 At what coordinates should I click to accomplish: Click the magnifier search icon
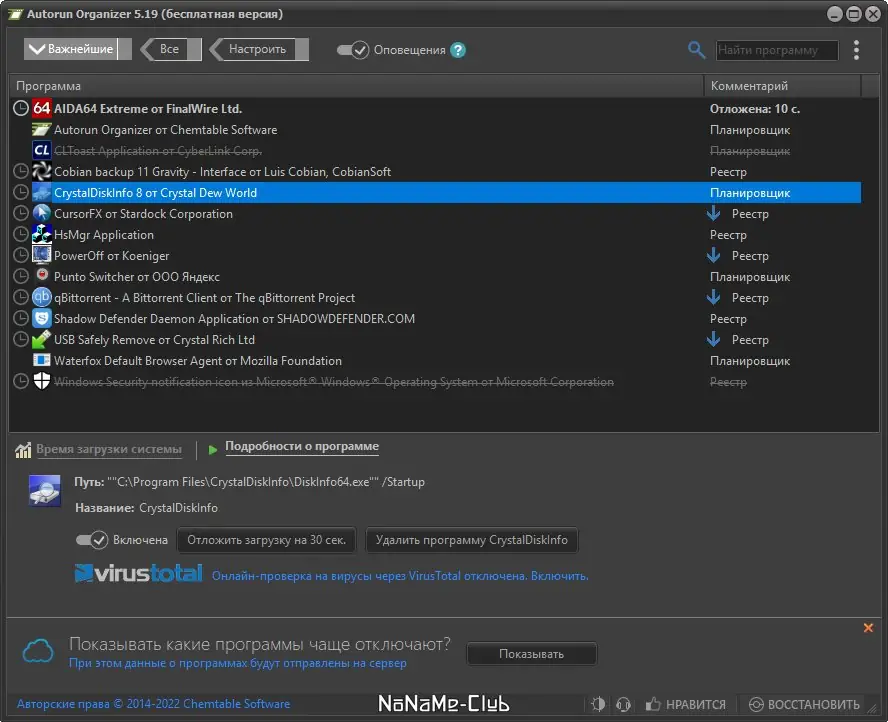point(697,50)
